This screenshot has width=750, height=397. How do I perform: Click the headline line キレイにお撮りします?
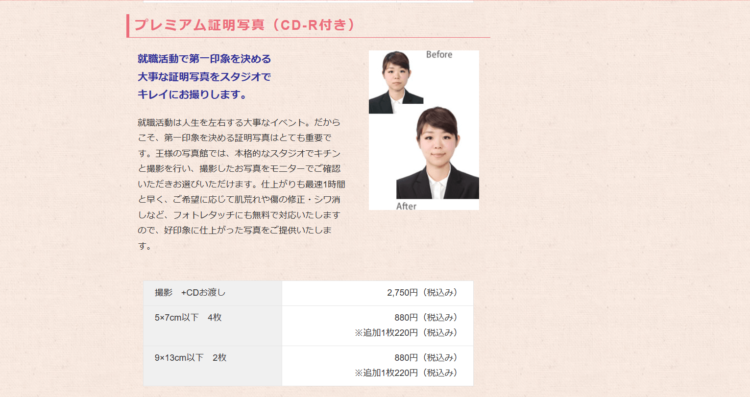[192, 94]
